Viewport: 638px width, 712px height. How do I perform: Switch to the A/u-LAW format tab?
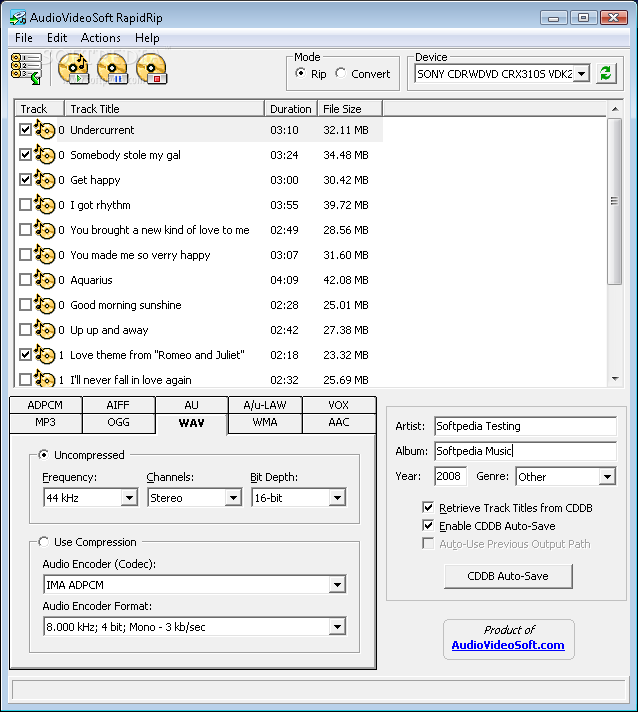click(x=265, y=405)
